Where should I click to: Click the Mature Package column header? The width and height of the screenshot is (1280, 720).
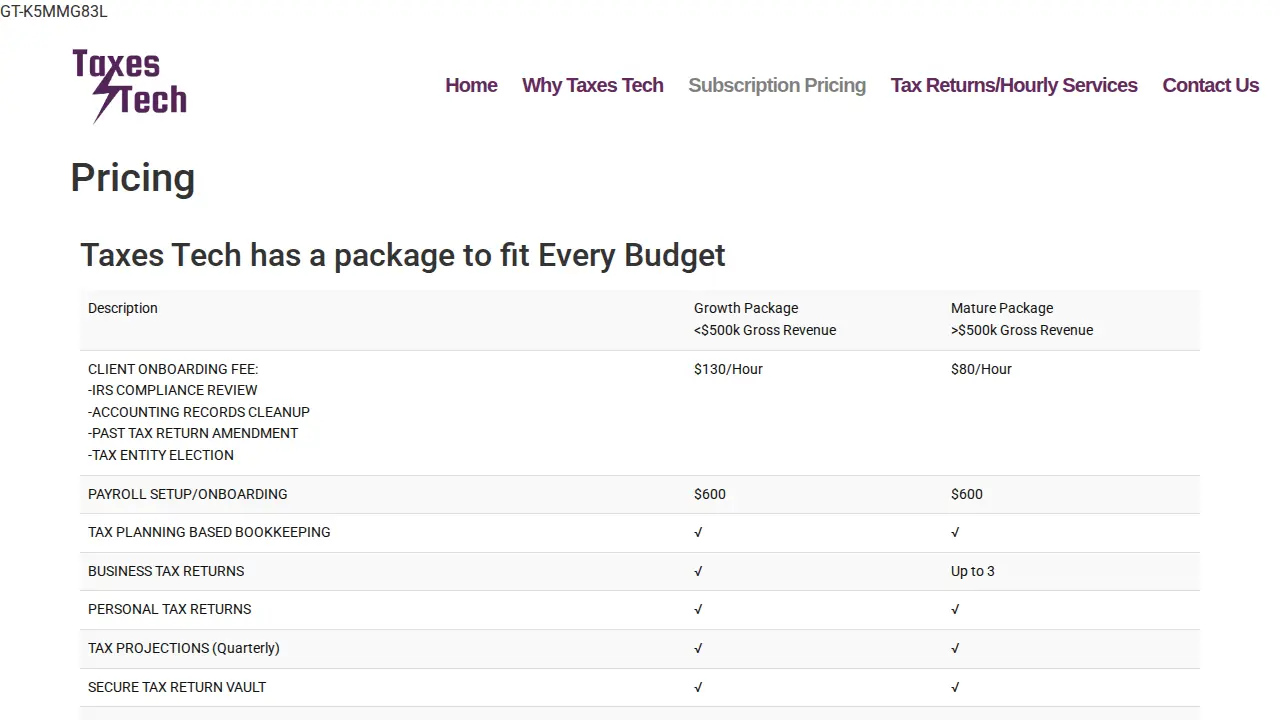(x=1002, y=308)
